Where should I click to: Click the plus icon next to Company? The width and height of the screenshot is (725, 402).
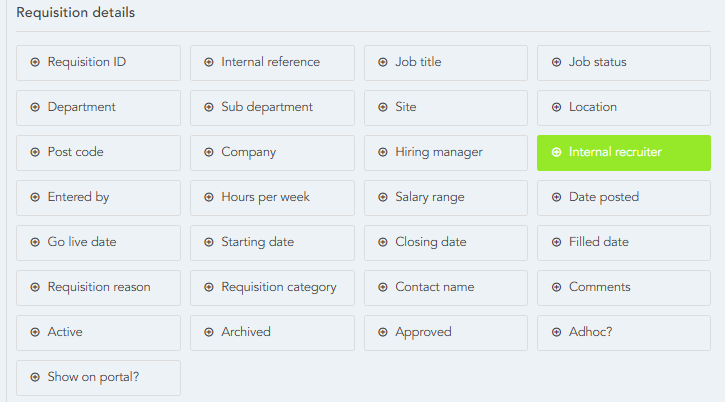(x=209, y=152)
